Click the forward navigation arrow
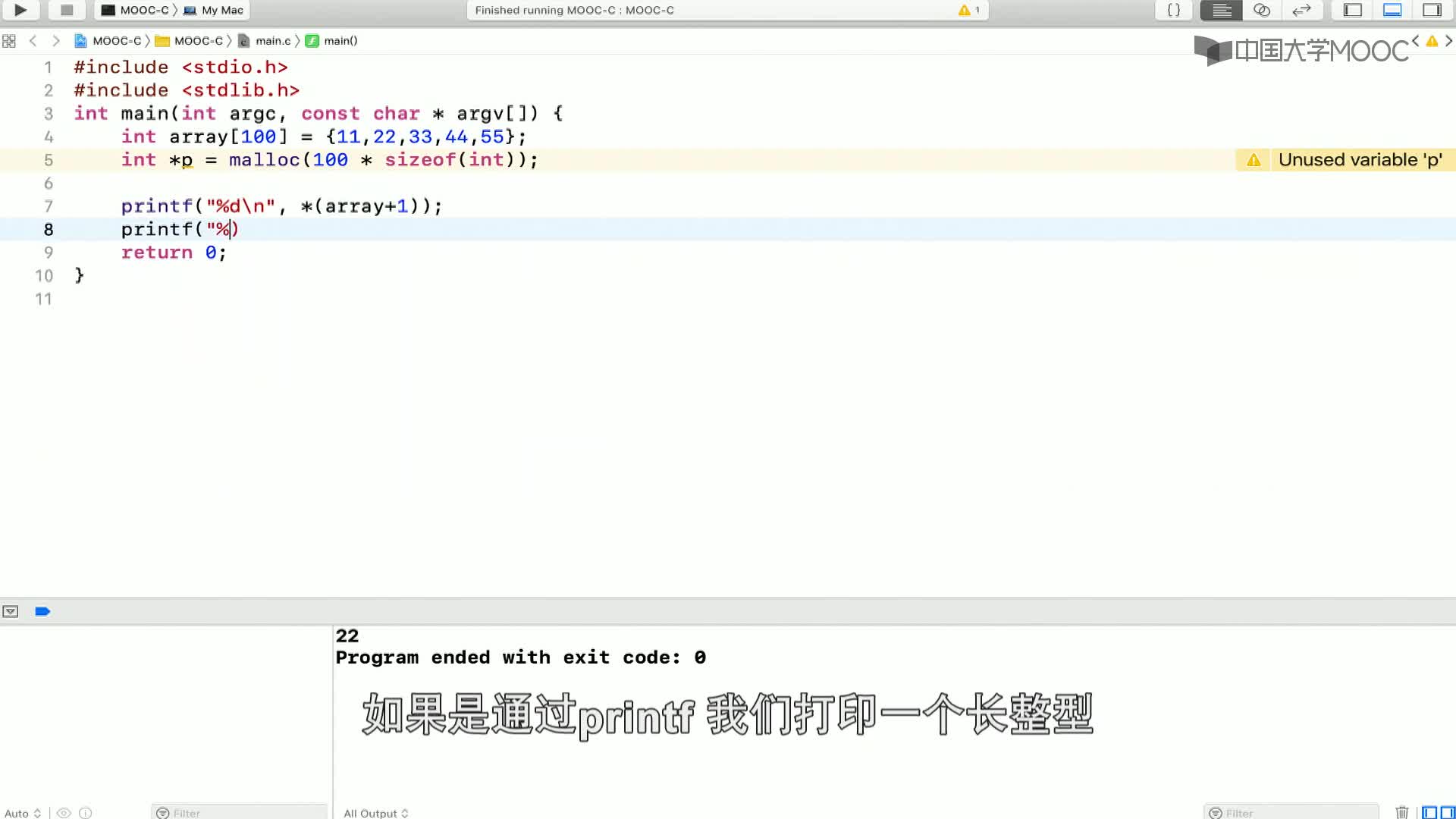 (55, 40)
